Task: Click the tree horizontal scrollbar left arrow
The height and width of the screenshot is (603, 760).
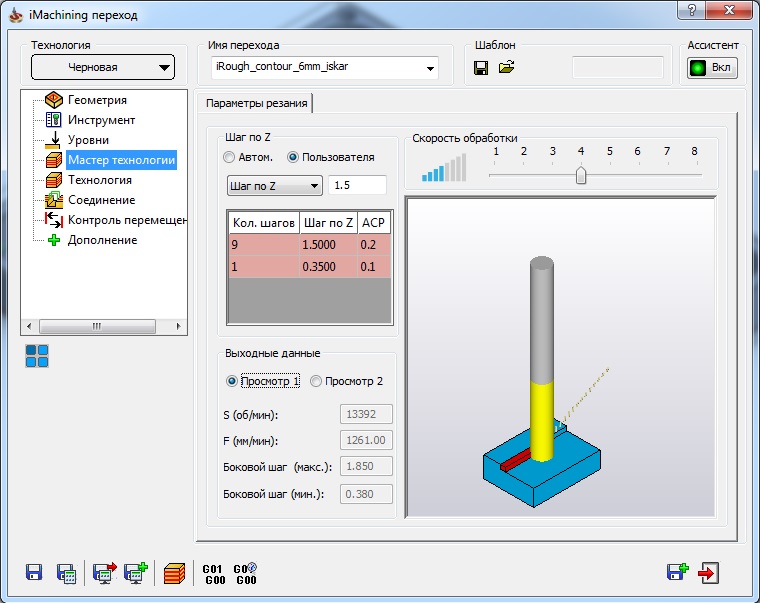Action: click(29, 326)
